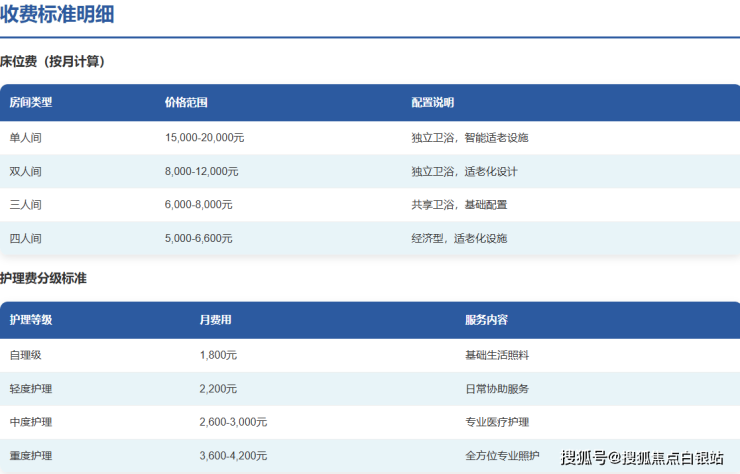Screen dimensions: 740x474
Task: Click the 搜狐号@搜狐焦点白银站 watermark
Action: click(x=642, y=458)
